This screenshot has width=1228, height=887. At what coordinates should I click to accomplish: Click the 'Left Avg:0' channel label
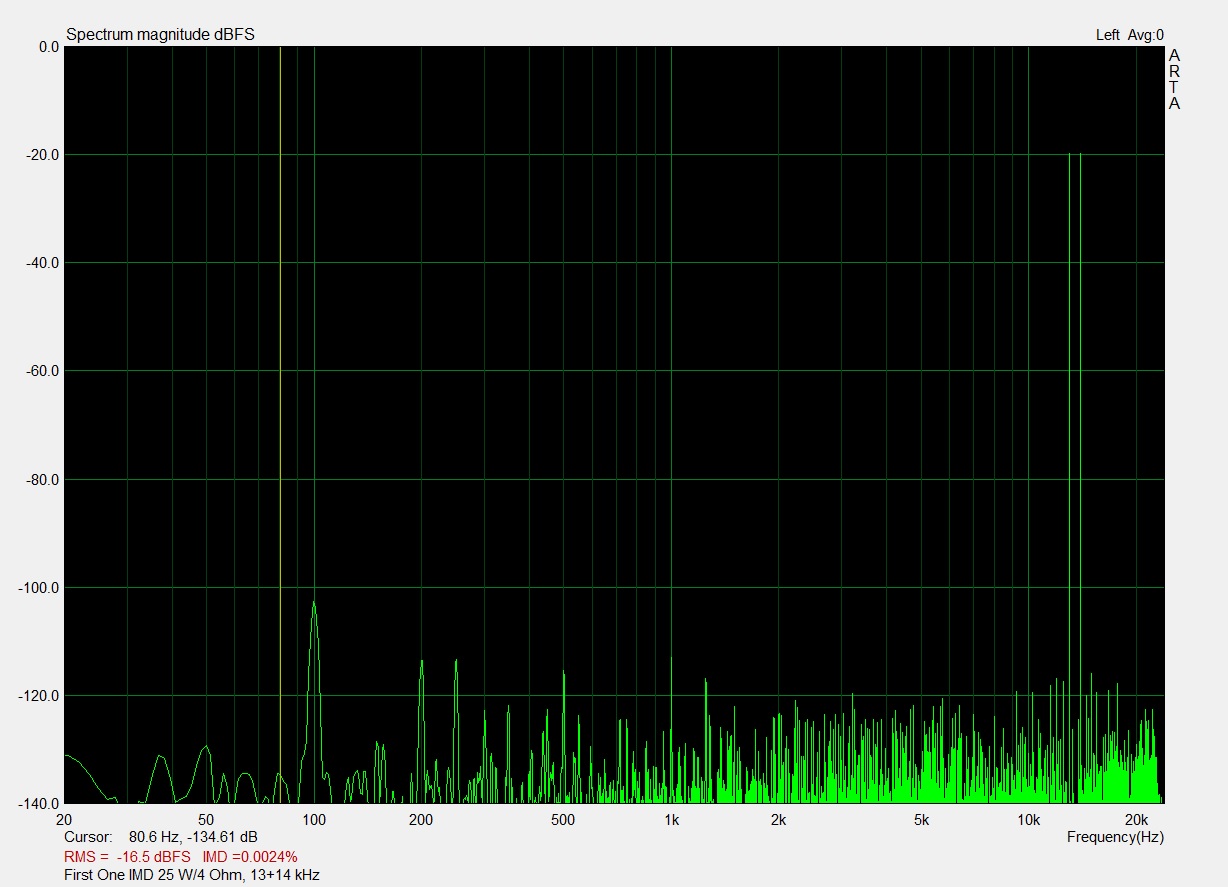[x=1130, y=35]
